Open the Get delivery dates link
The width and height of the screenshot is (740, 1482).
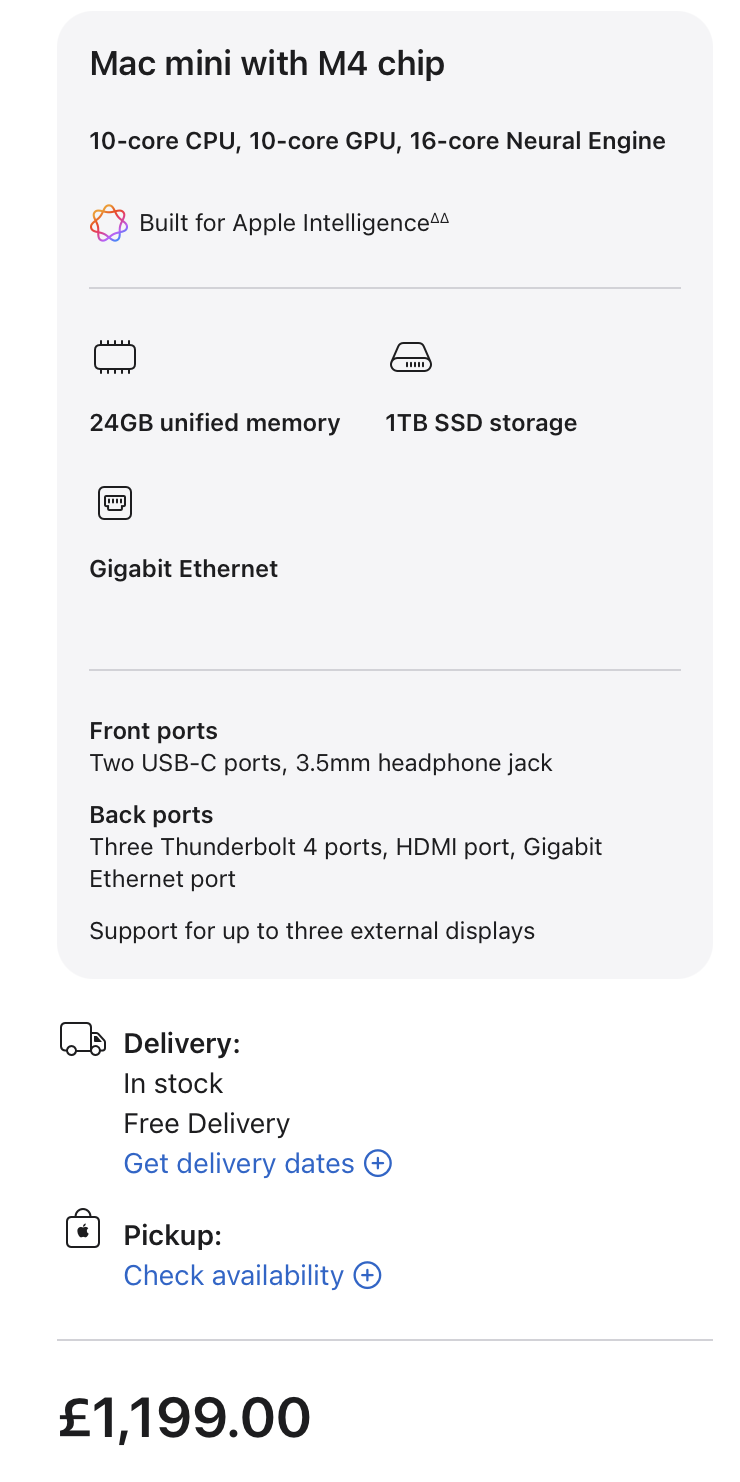[239, 1164]
